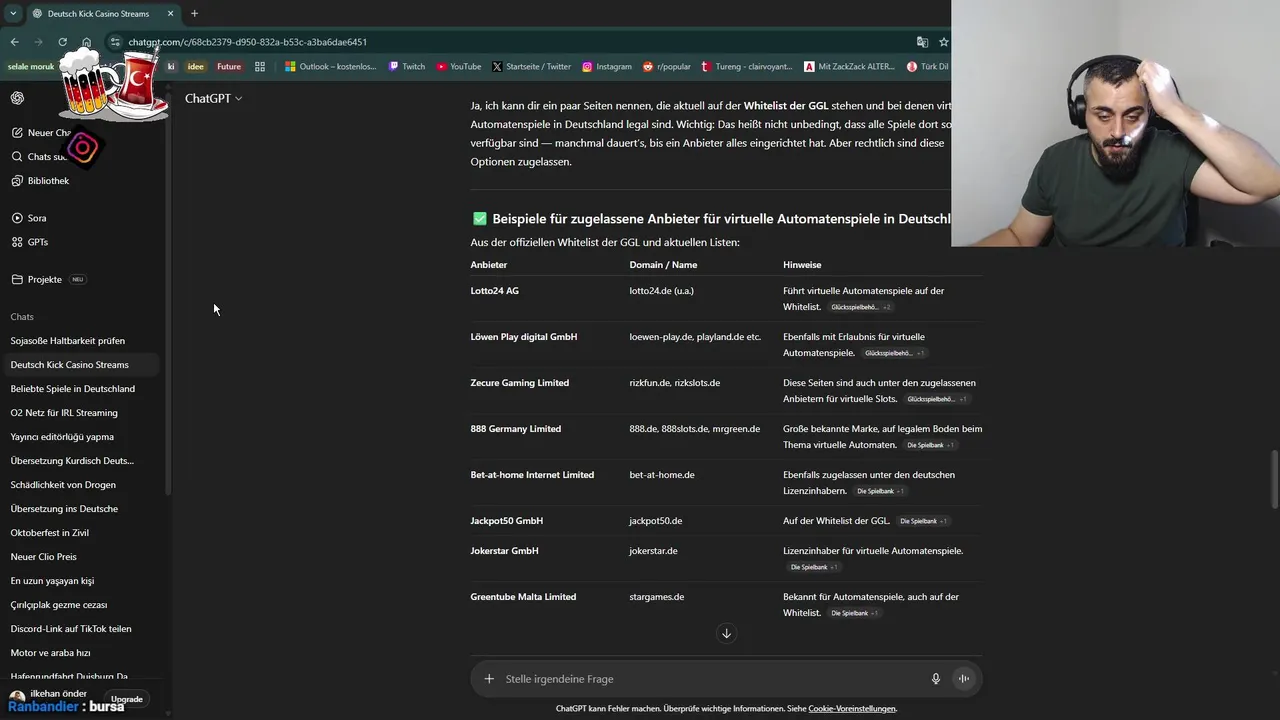Open Mit ZackZack ALTER bookmark

coord(849,67)
